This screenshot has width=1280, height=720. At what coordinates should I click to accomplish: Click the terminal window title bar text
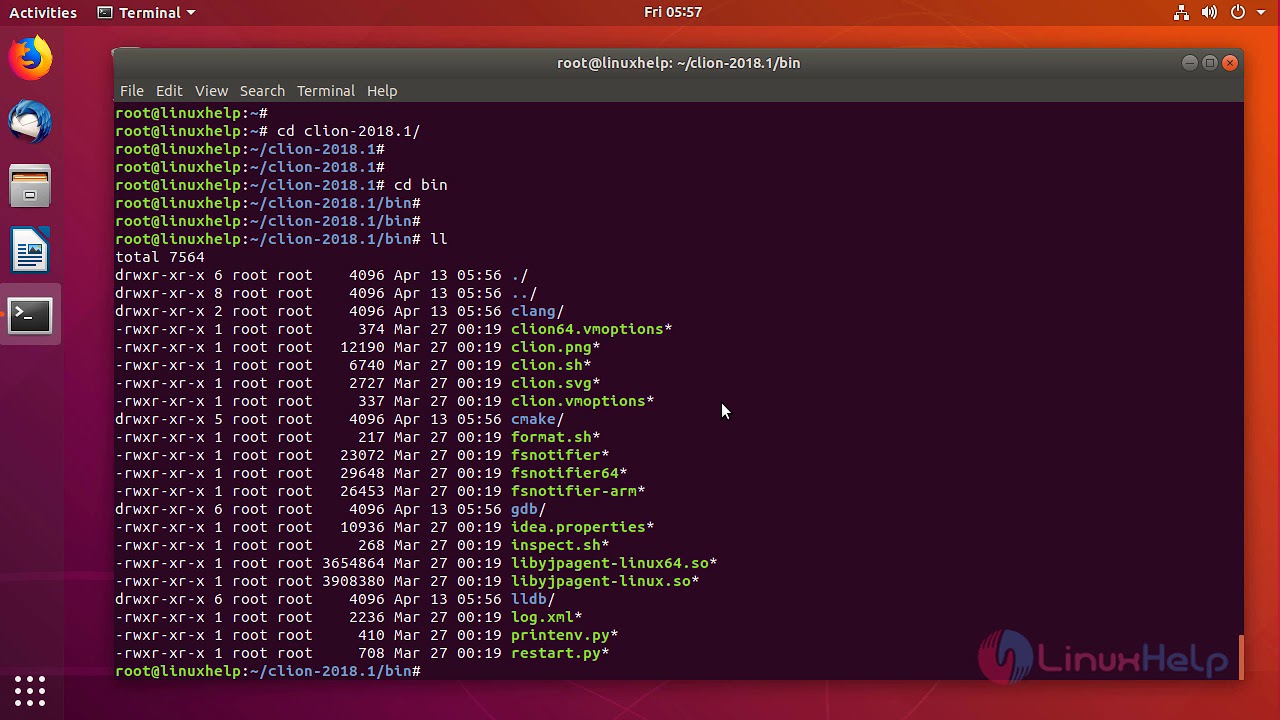tap(678, 63)
